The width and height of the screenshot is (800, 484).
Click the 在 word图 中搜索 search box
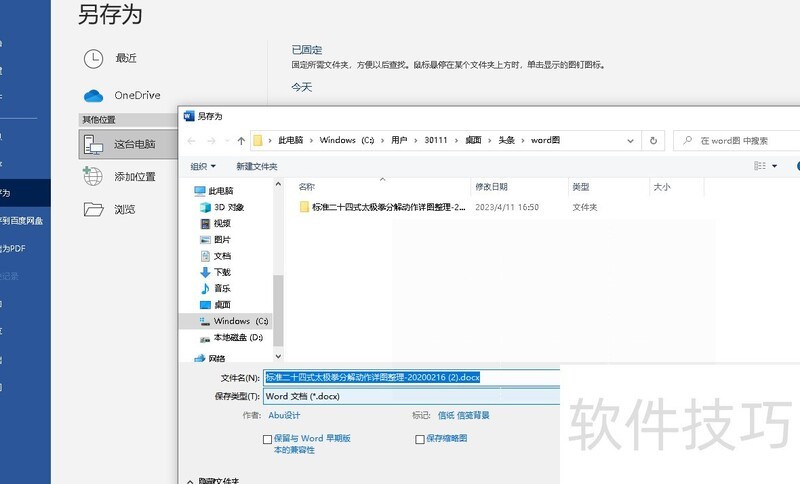[x=735, y=141]
